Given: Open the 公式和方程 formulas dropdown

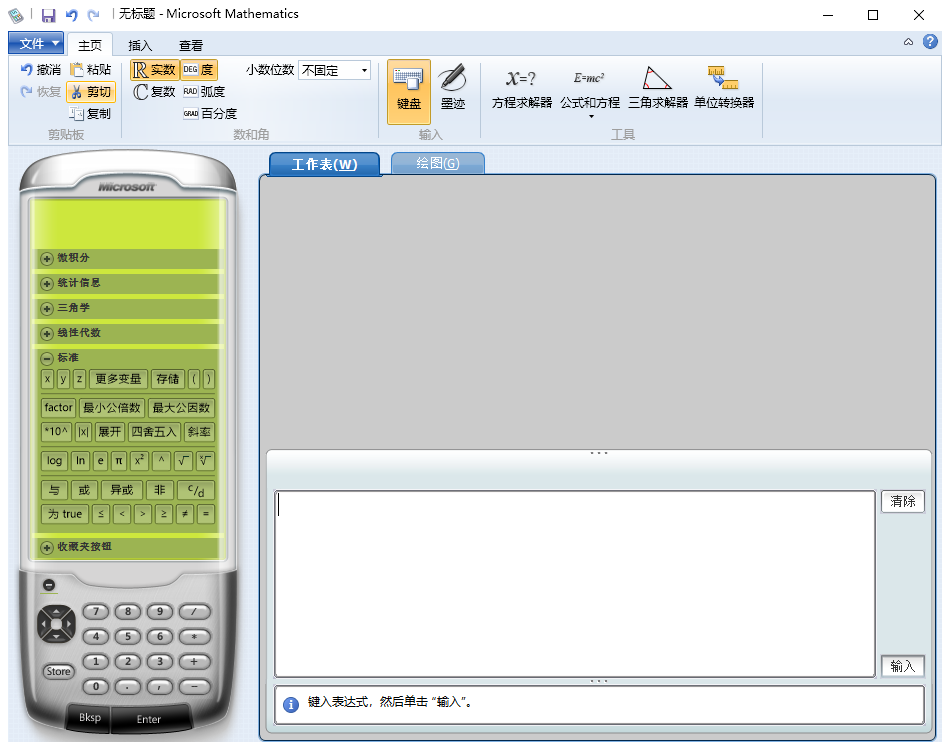Looking at the screenshot, I should (590, 91).
